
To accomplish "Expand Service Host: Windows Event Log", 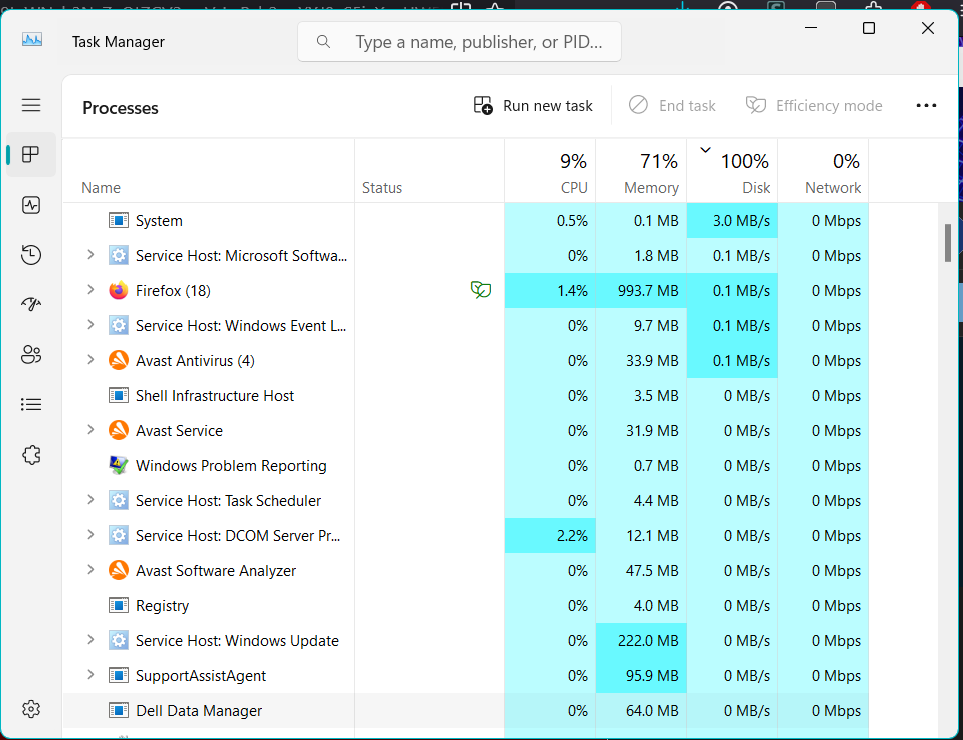I will click(90, 325).
